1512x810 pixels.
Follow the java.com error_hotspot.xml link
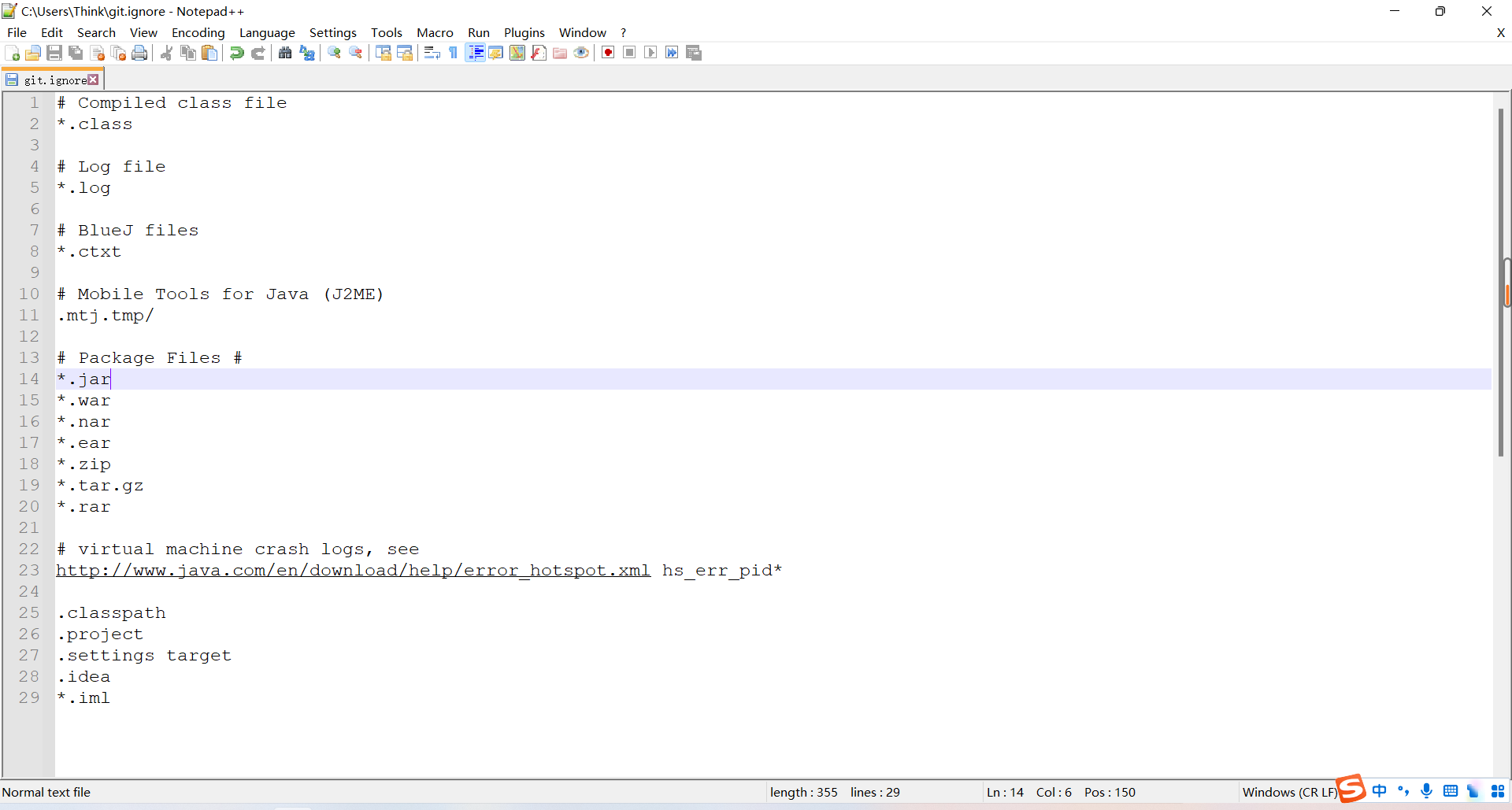[353, 571]
